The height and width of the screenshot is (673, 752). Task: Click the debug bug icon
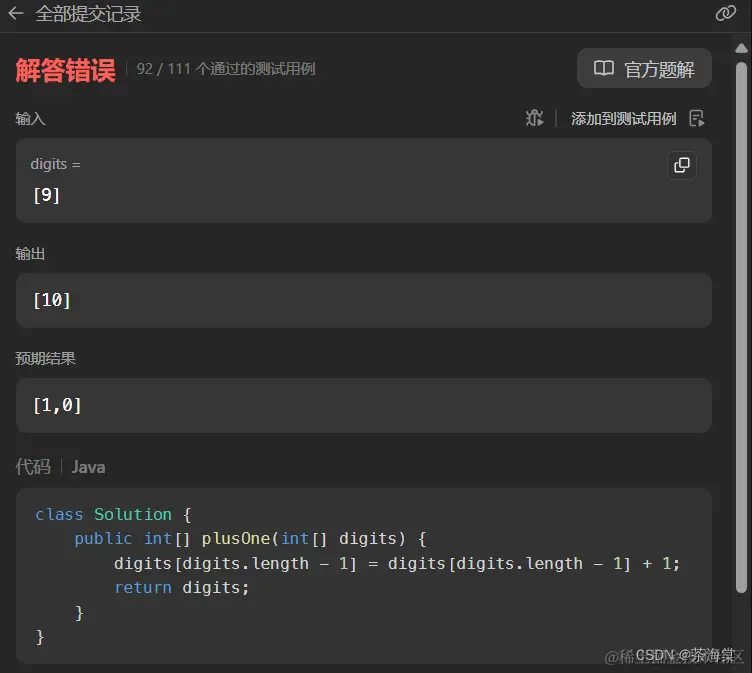click(534, 118)
